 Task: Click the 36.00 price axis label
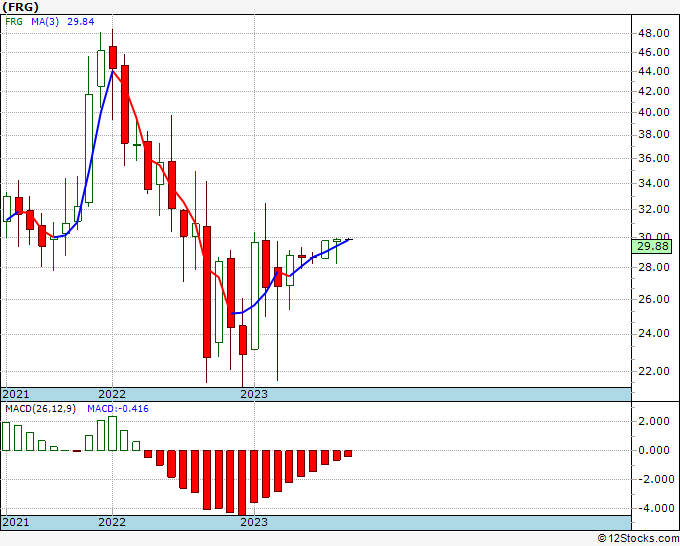654,158
